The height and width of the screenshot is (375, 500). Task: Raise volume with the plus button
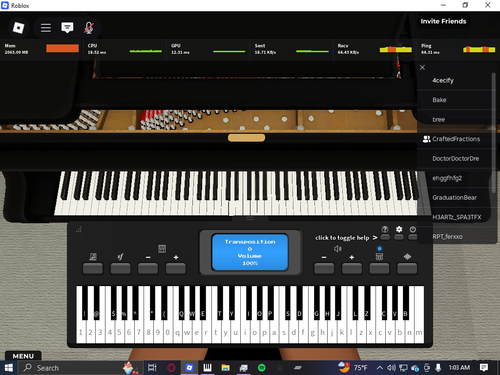pyautogui.click(x=352, y=268)
